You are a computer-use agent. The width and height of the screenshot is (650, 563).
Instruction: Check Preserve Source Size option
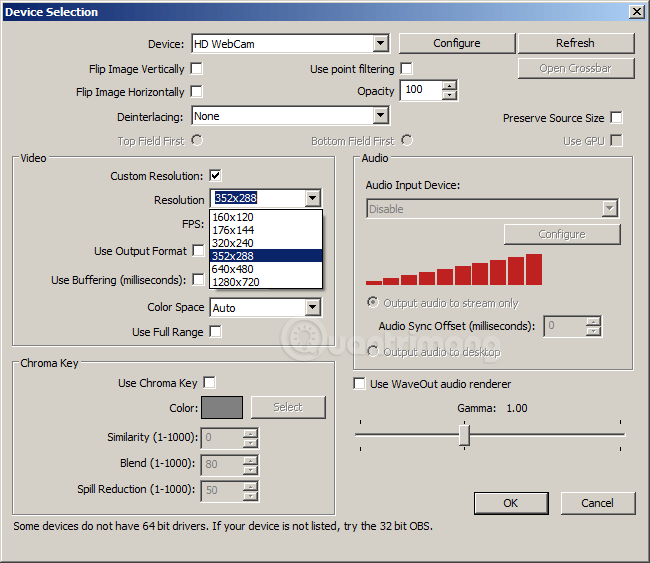coord(616,118)
